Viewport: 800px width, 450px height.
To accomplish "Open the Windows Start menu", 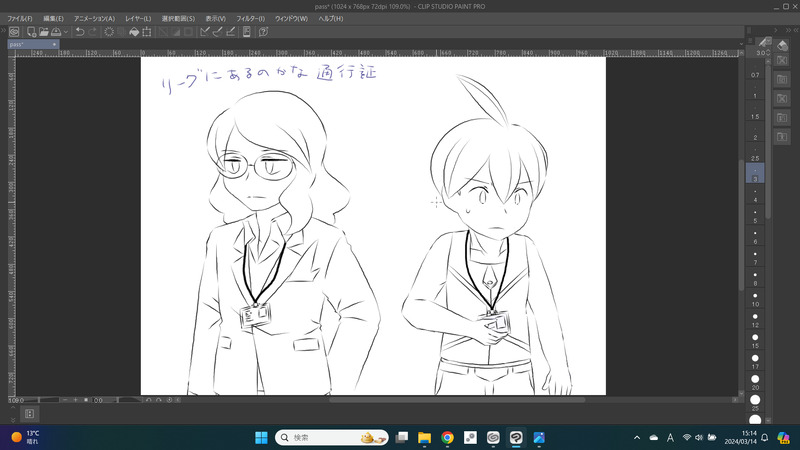I will coord(261,438).
